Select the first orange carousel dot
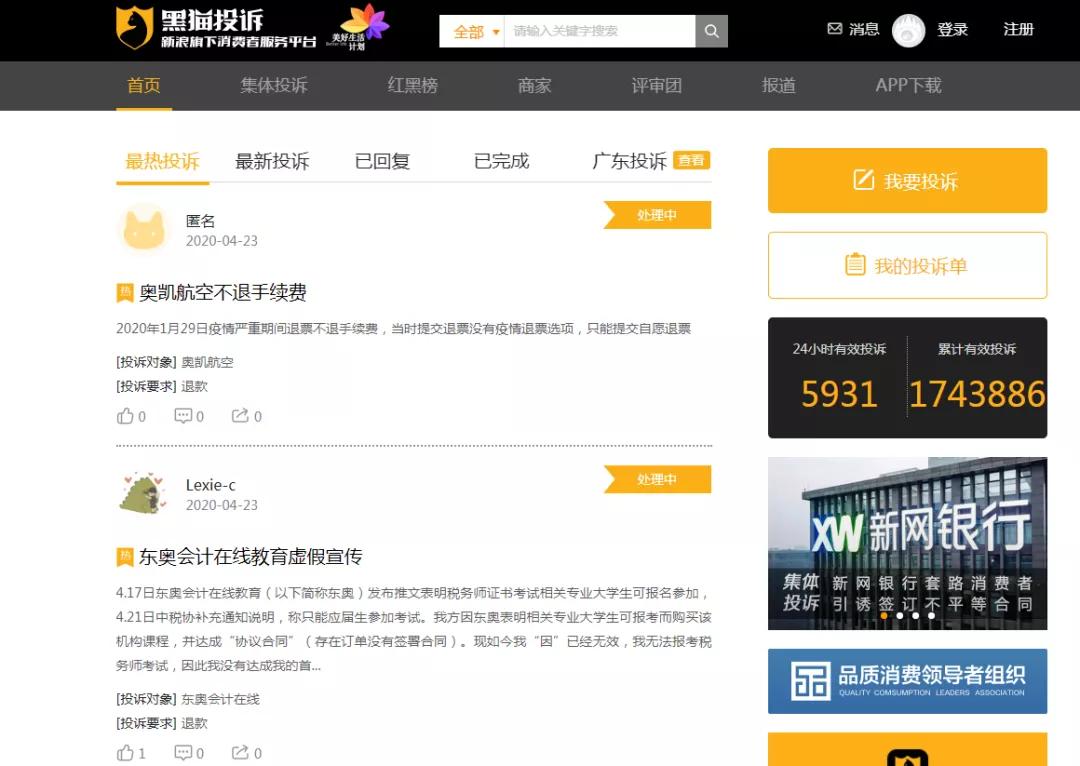The width and height of the screenshot is (1080, 766). [884, 616]
